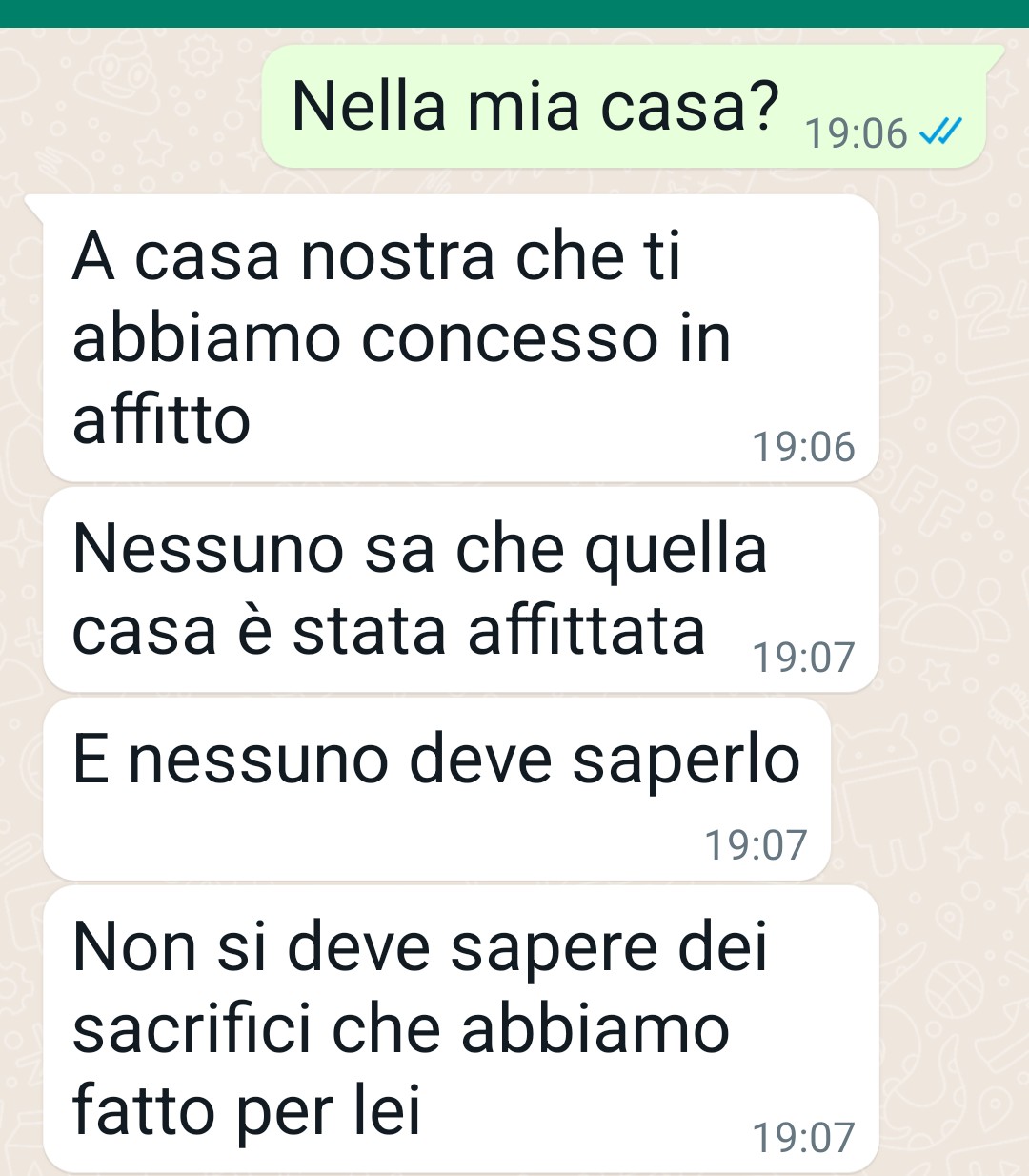This screenshot has width=1029, height=1176.
Task: Select the 'E nessuno deve saperlo' message bubble
Action: click(437, 789)
